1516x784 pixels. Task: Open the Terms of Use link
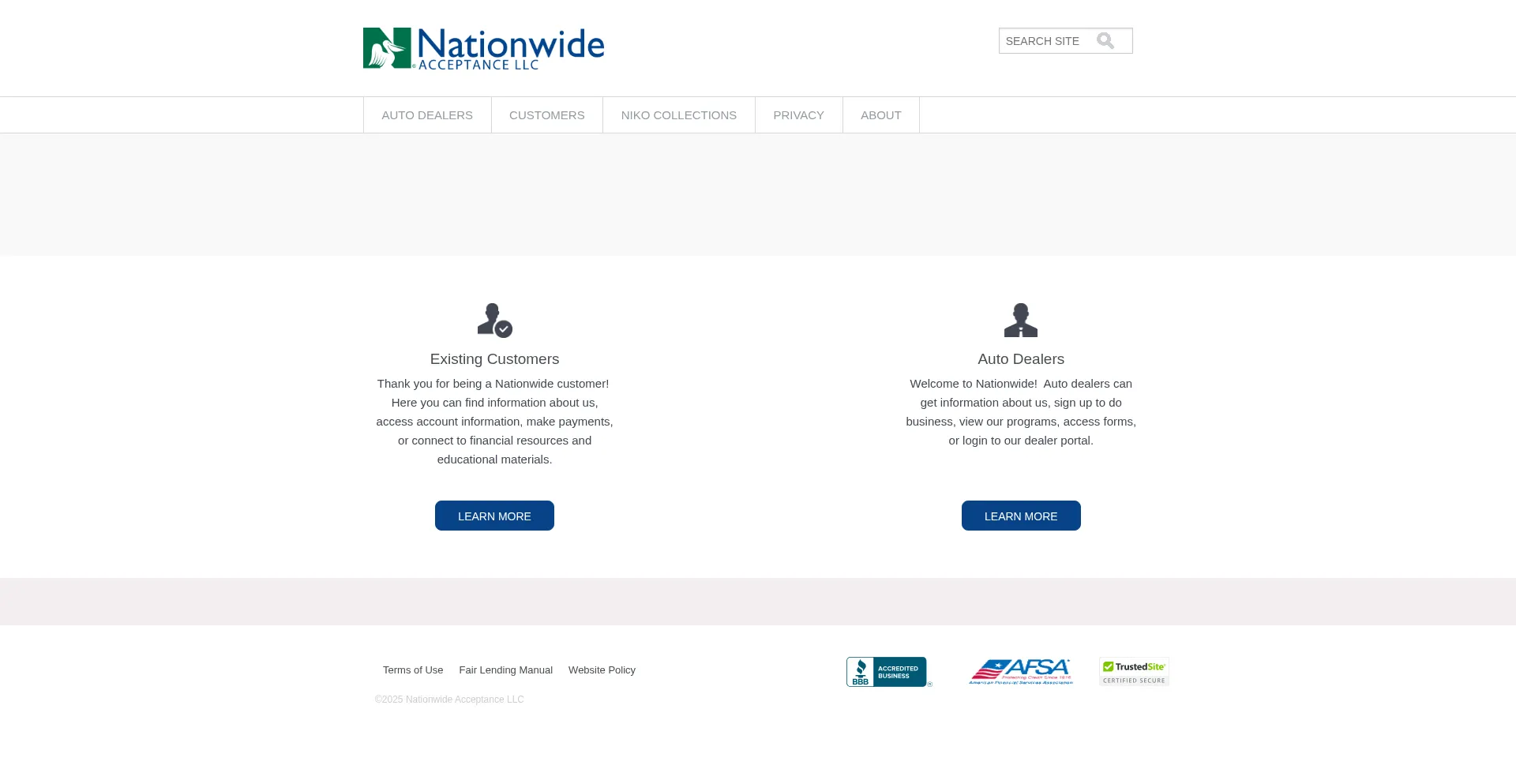(x=412, y=670)
